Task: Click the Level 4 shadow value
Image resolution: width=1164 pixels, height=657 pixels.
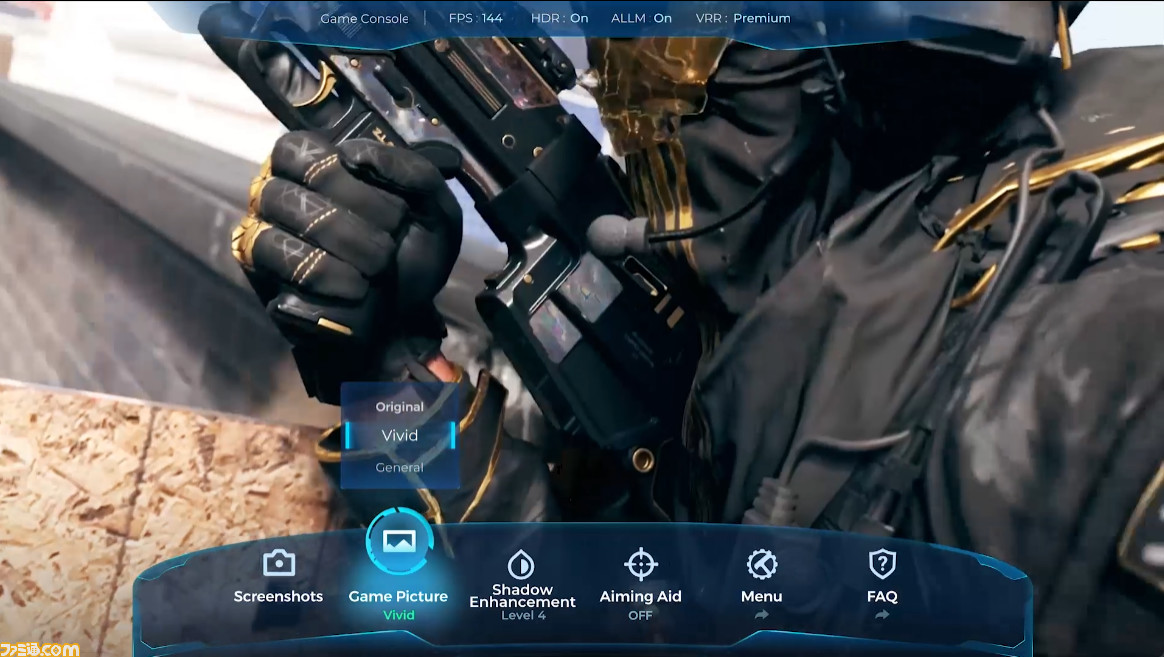Action: 523,615
